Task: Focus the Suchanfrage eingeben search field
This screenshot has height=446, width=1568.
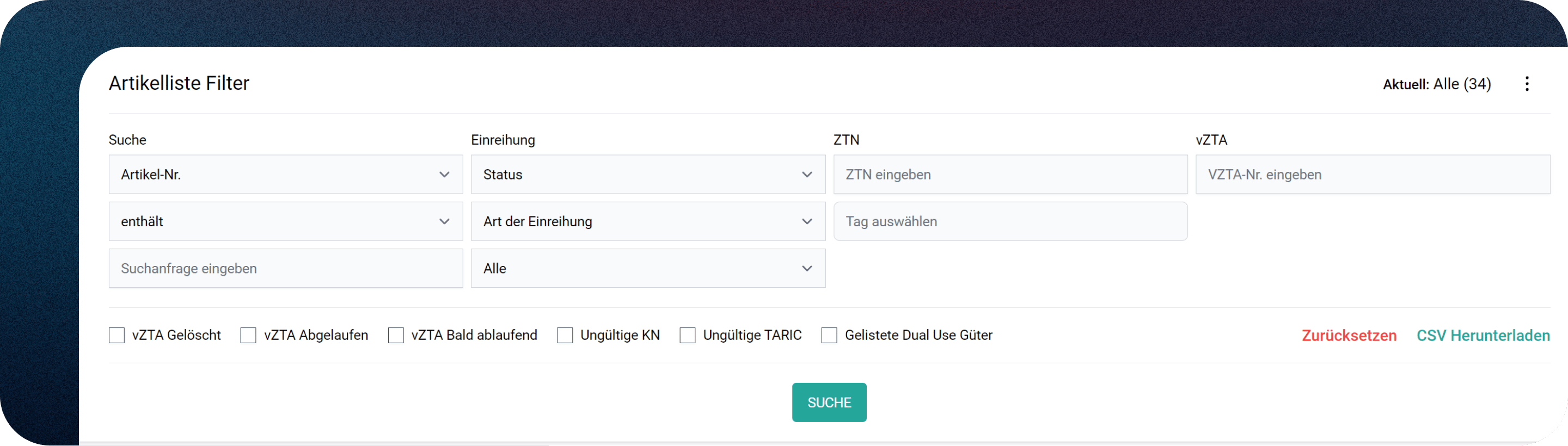Action: point(285,268)
